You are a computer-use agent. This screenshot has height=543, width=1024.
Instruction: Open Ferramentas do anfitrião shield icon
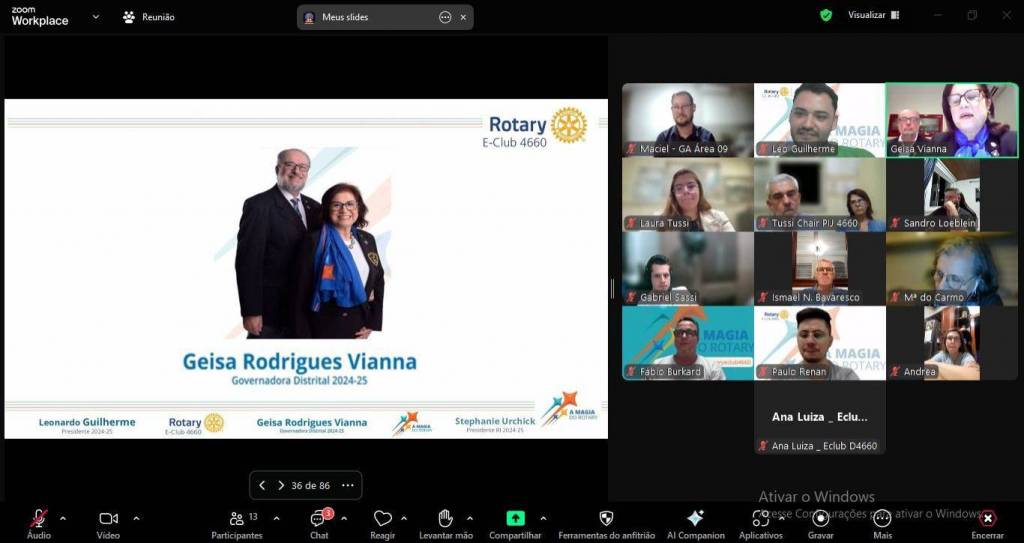pyautogui.click(x=606, y=519)
